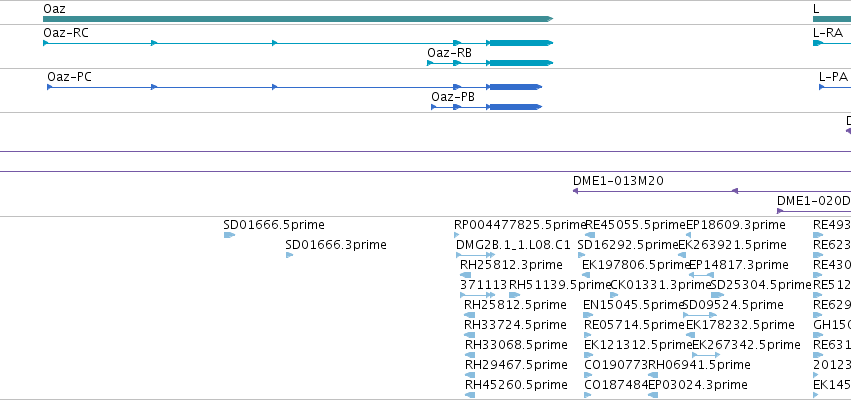The width and height of the screenshot is (851, 400).
Task: Click the EN15045.5prime label
Action: pyautogui.click(x=633, y=304)
